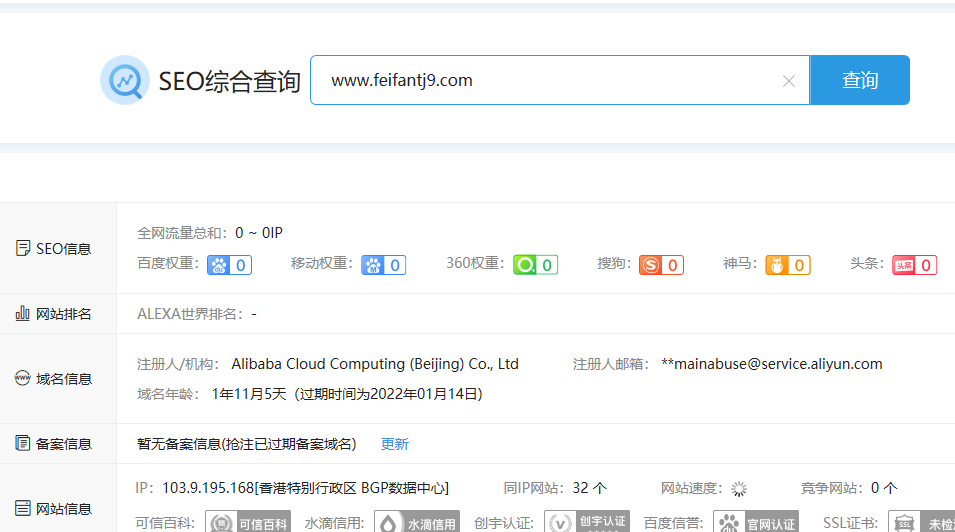This screenshot has height=532, width=955.
Task: Select the SEO信息 section icon
Action: point(23,248)
